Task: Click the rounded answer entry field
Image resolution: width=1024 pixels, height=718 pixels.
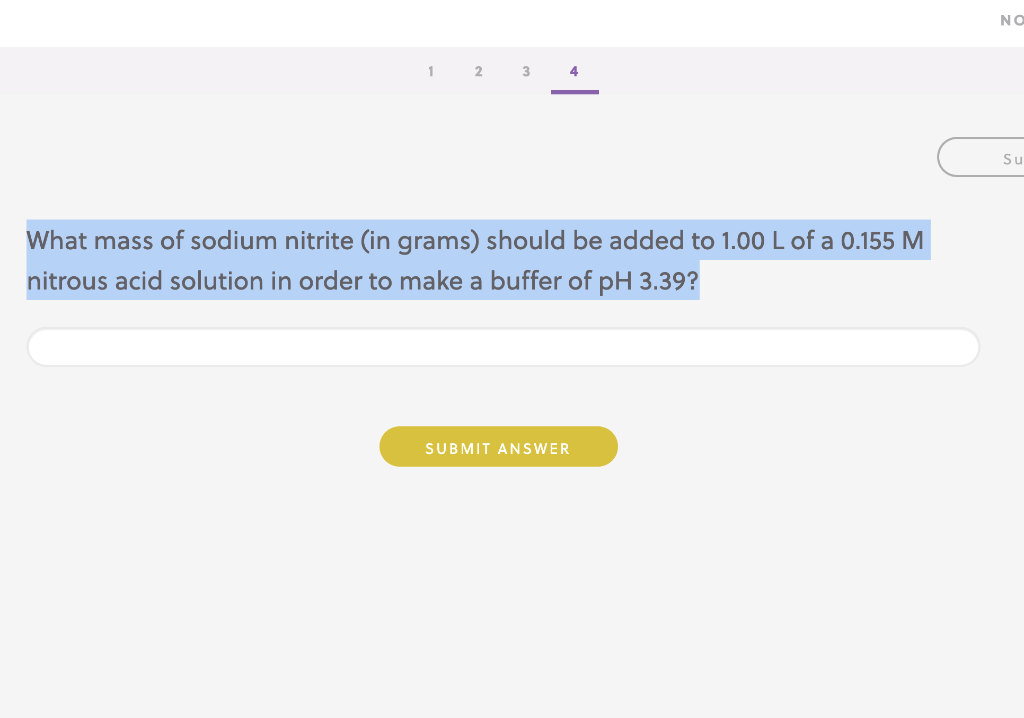Action: tap(502, 346)
